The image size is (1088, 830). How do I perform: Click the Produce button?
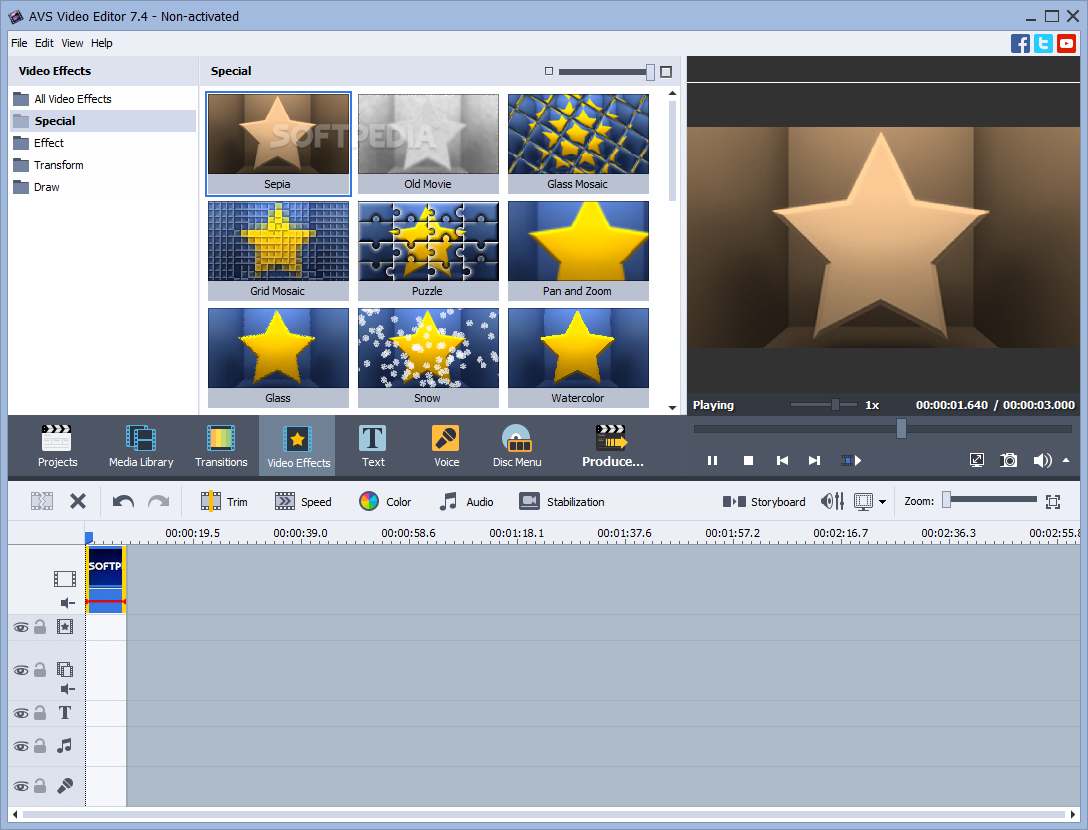613,446
